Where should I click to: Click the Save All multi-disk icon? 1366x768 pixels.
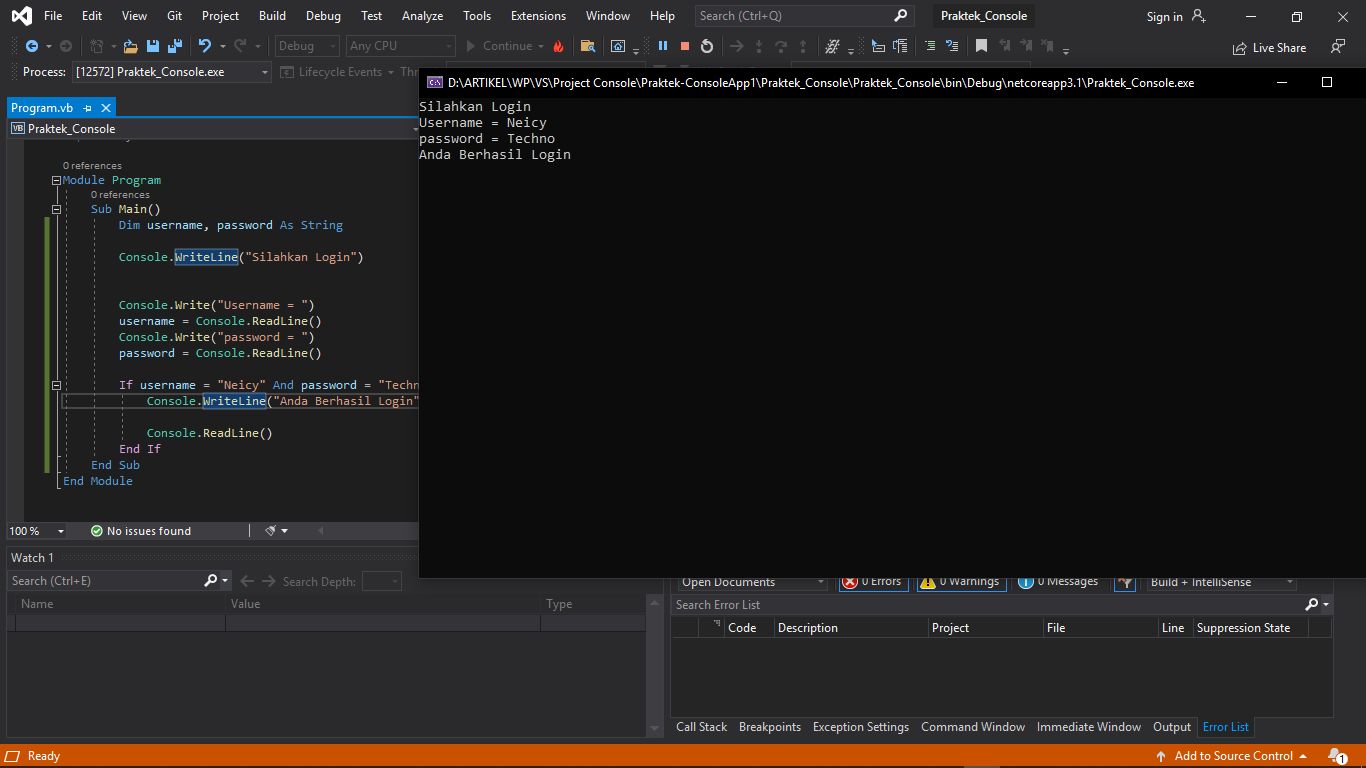pos(175,46)
